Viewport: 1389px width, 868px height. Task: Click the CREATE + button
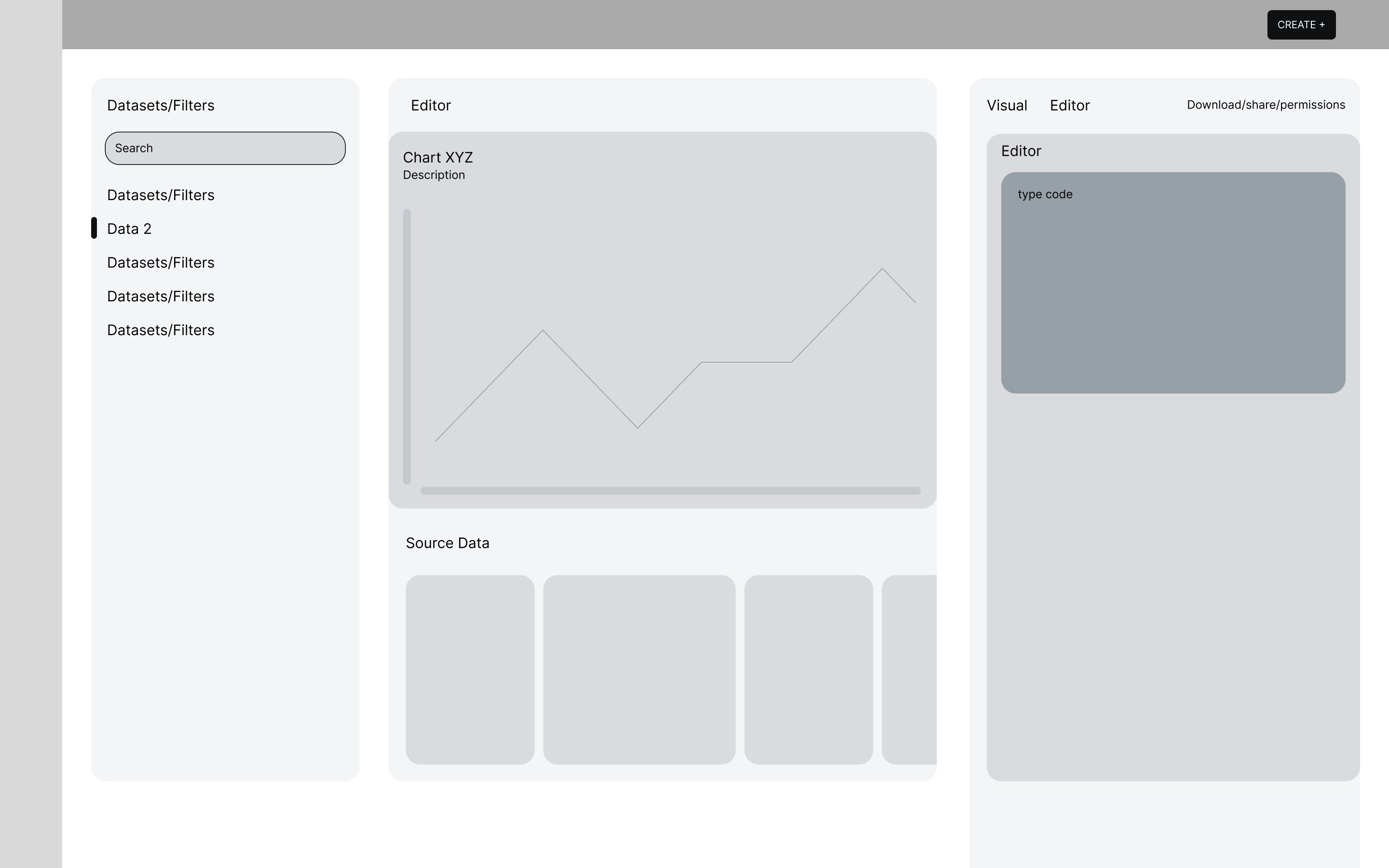coord(1301,25)
